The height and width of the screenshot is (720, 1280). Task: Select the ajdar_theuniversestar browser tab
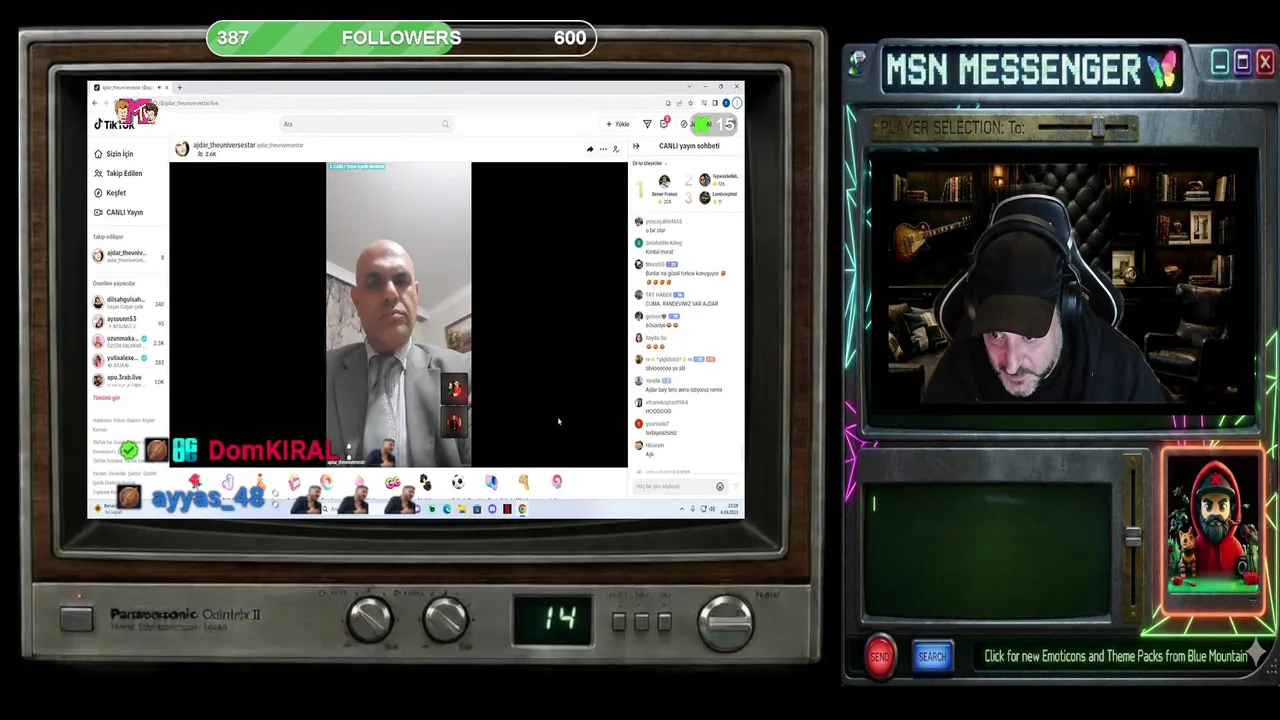[130, 87]
